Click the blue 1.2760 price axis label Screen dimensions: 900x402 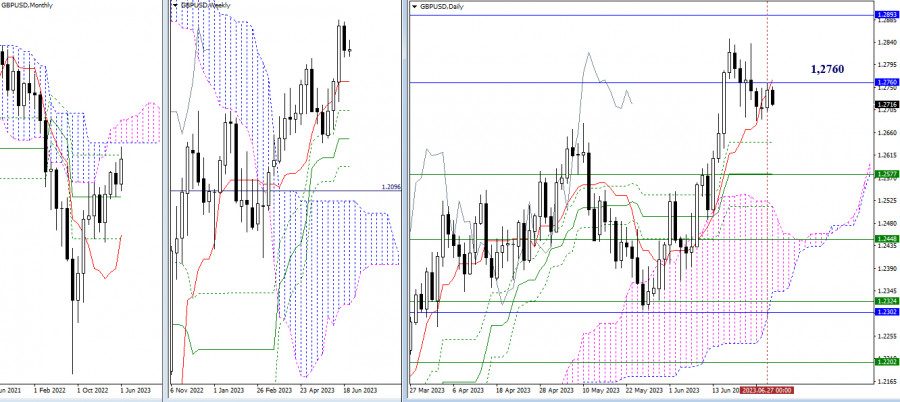887,82
